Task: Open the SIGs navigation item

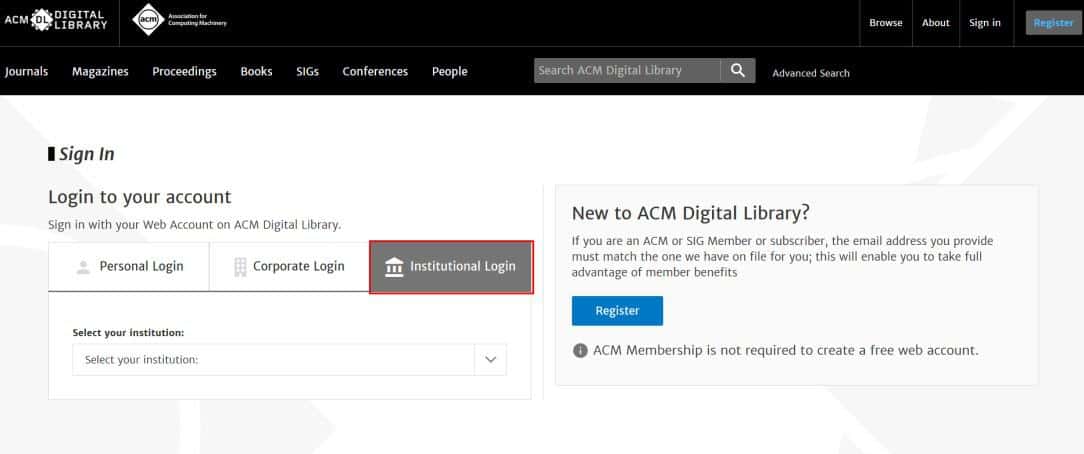Action: 307,72
